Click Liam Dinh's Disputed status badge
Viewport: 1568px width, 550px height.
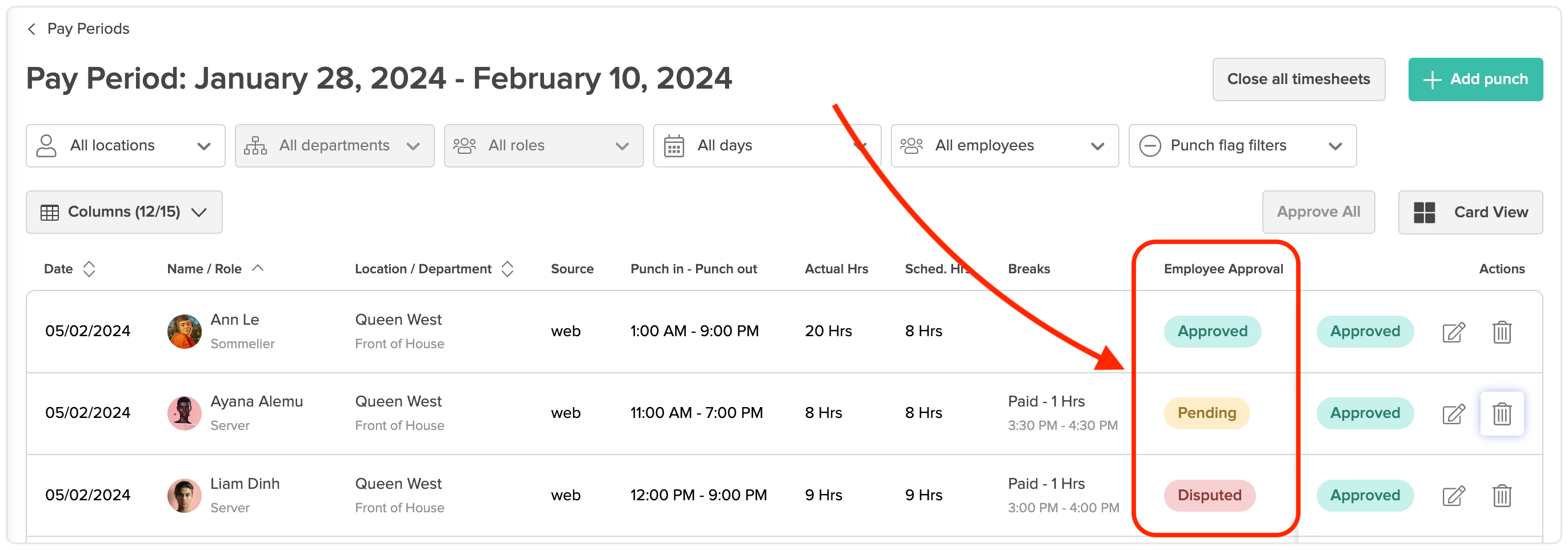(1209, 495)
